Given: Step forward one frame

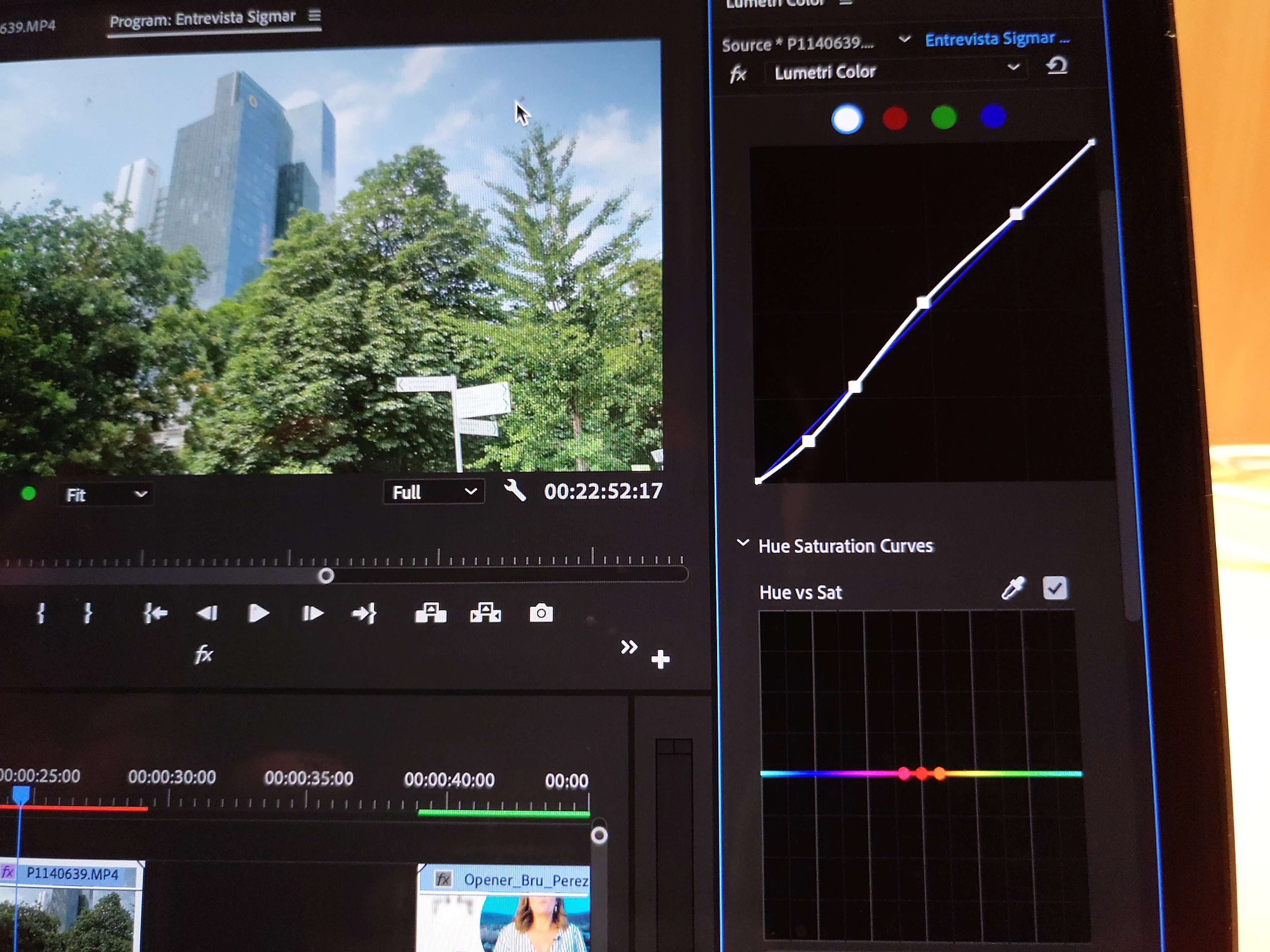Looking at the screenshot, I should point(312,613).
